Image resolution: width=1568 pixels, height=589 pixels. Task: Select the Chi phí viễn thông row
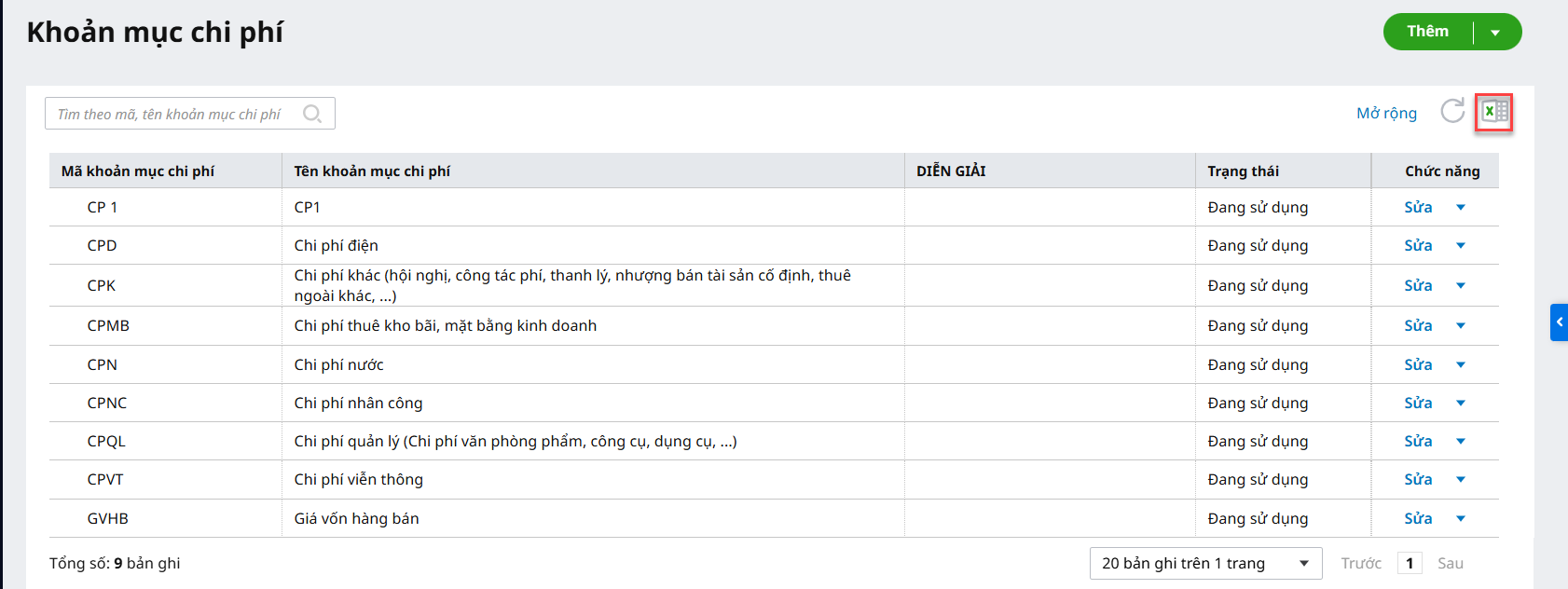359,479
